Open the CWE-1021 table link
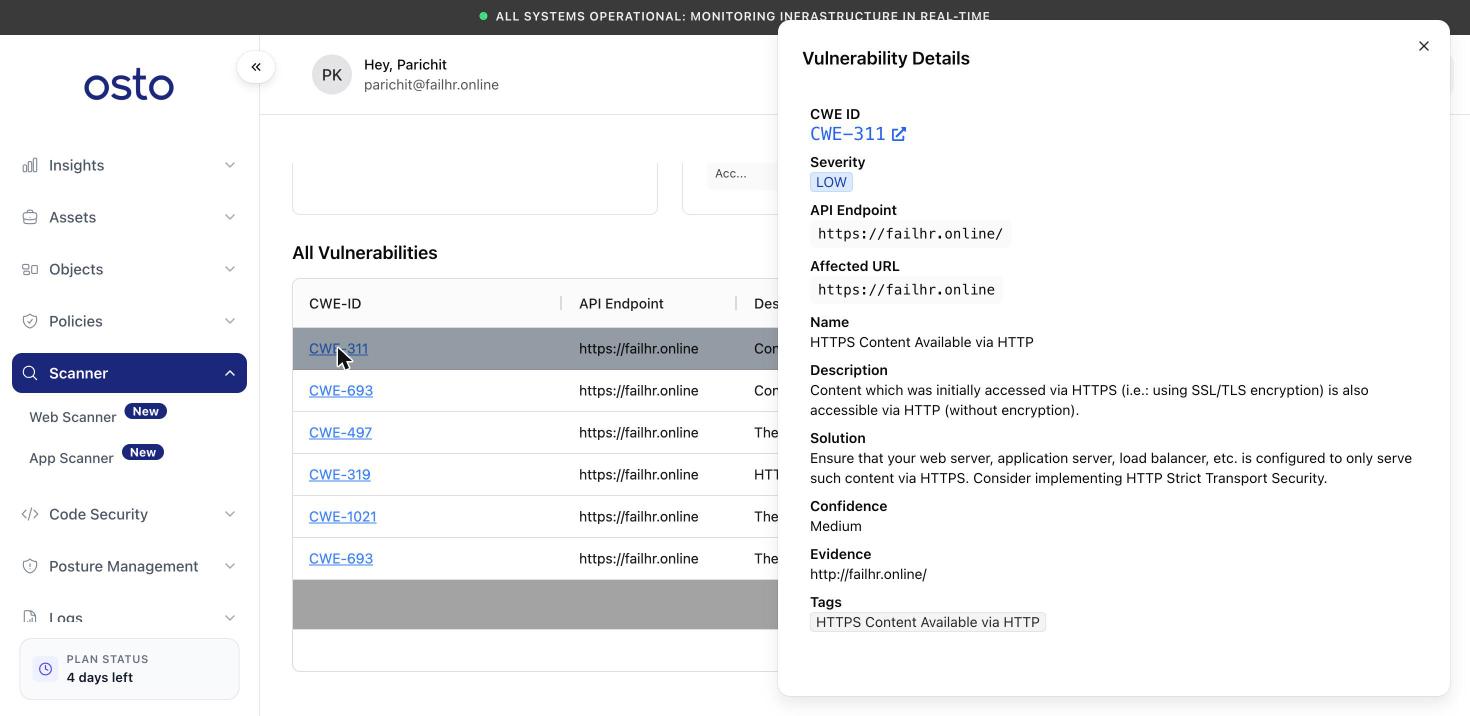 342,517
